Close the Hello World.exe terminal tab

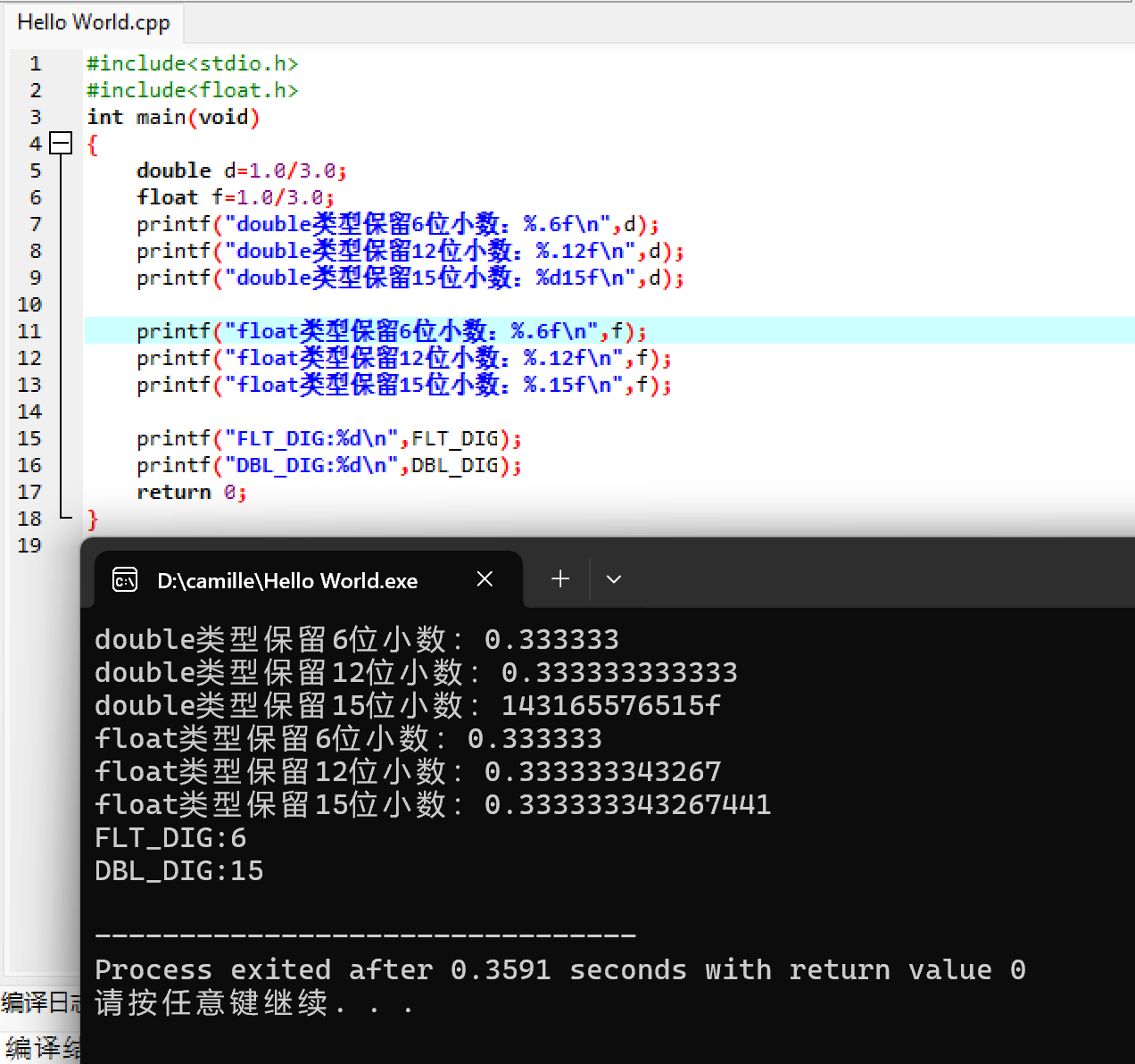pos(485,579)
